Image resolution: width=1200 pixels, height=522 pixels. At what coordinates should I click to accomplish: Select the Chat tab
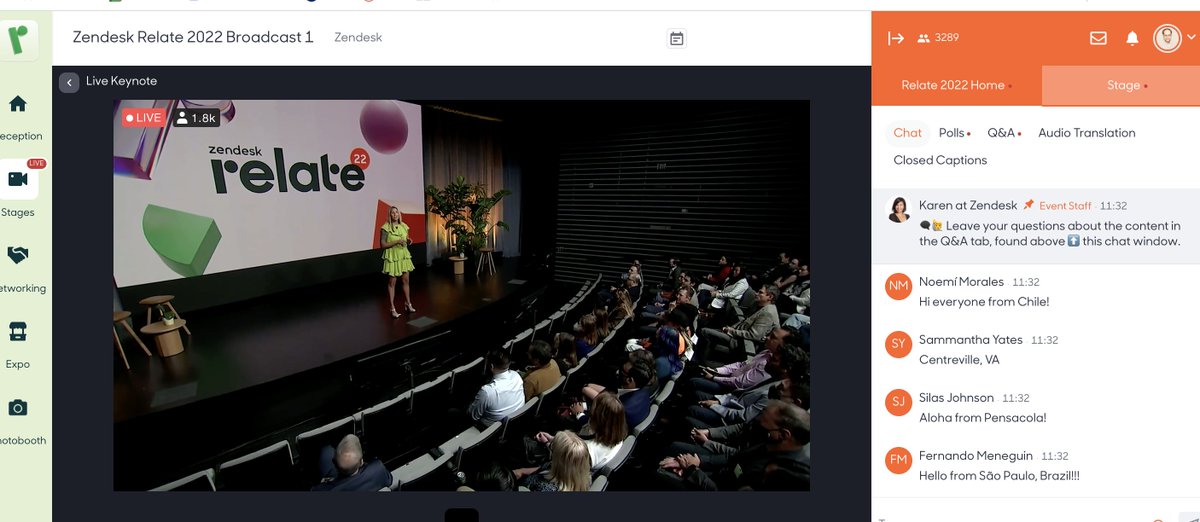(908, 132)
